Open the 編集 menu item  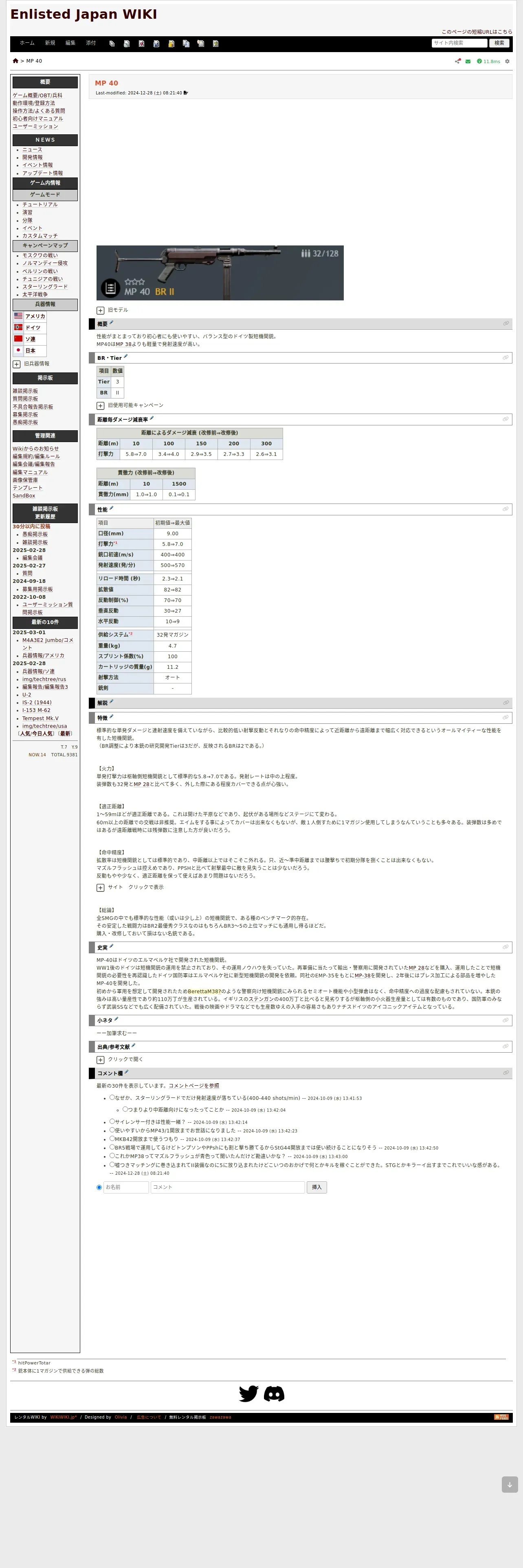click(x=70, y=43)
